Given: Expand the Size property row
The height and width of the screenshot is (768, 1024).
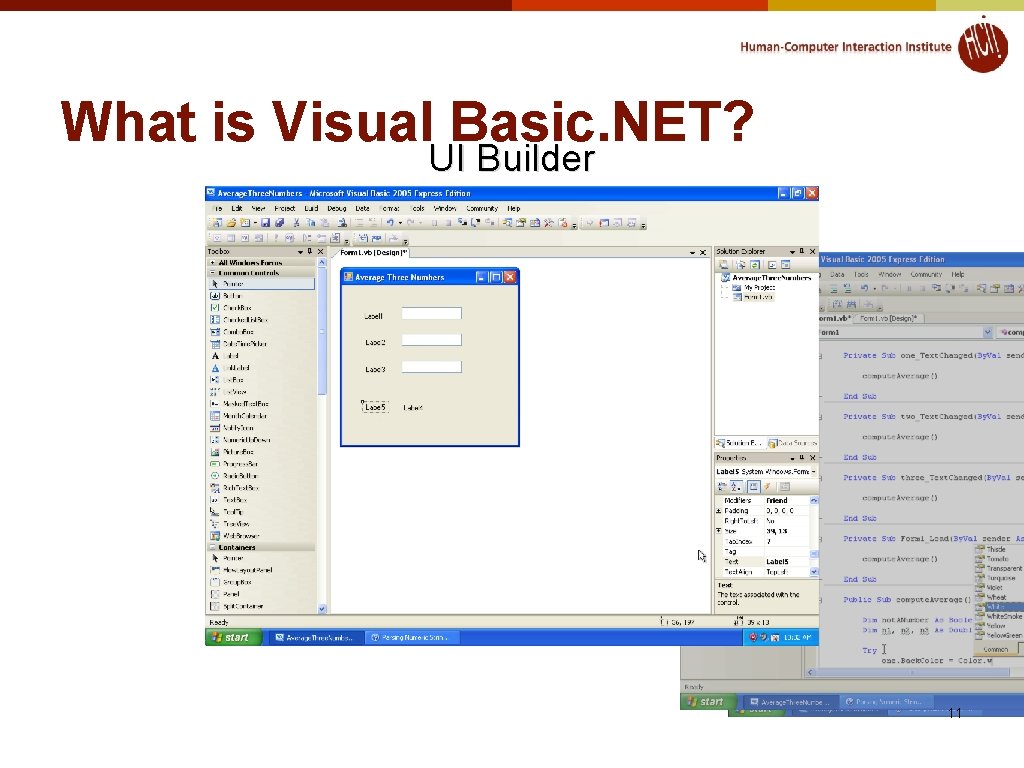Looking at the screenshot, I should [x=719, y=531].
